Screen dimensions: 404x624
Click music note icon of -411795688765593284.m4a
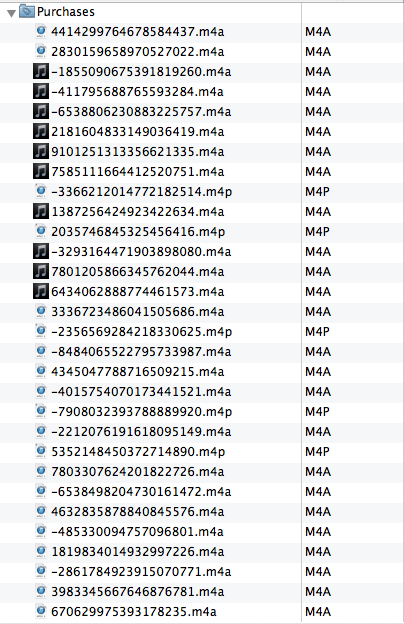(x=41, y=92)
